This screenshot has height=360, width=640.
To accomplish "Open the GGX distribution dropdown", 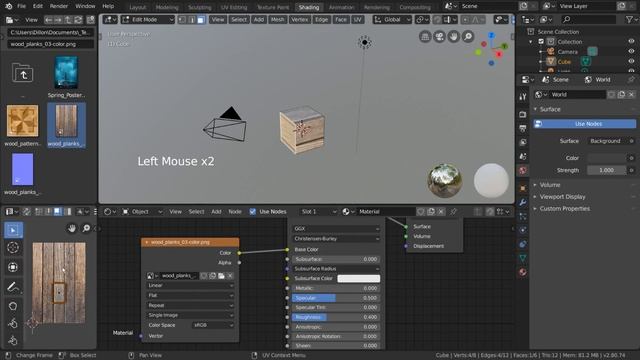I will [x=336, y=229].
